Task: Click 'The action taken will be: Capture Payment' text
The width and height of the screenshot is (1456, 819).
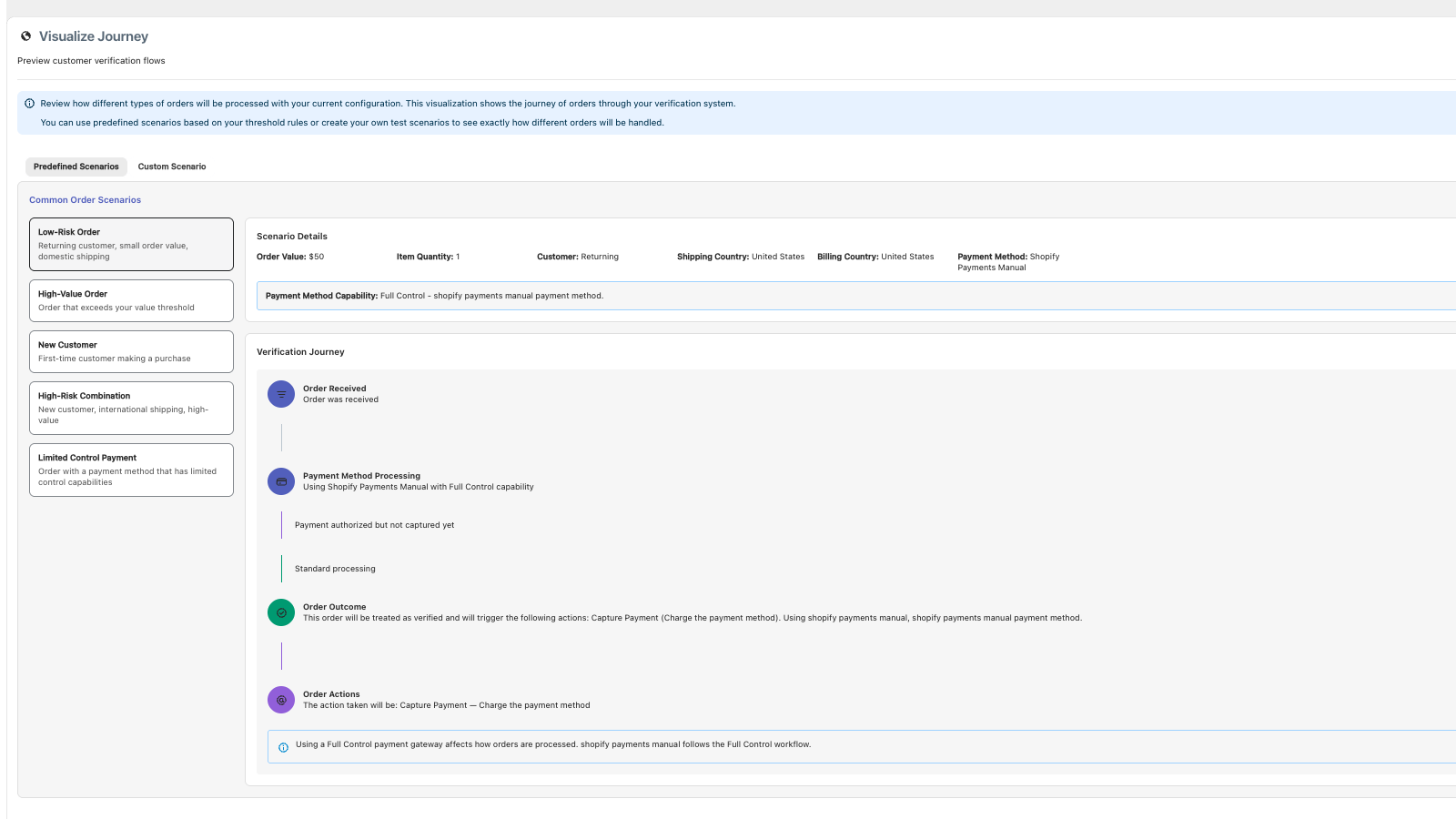Action: [x=447, y=705]
